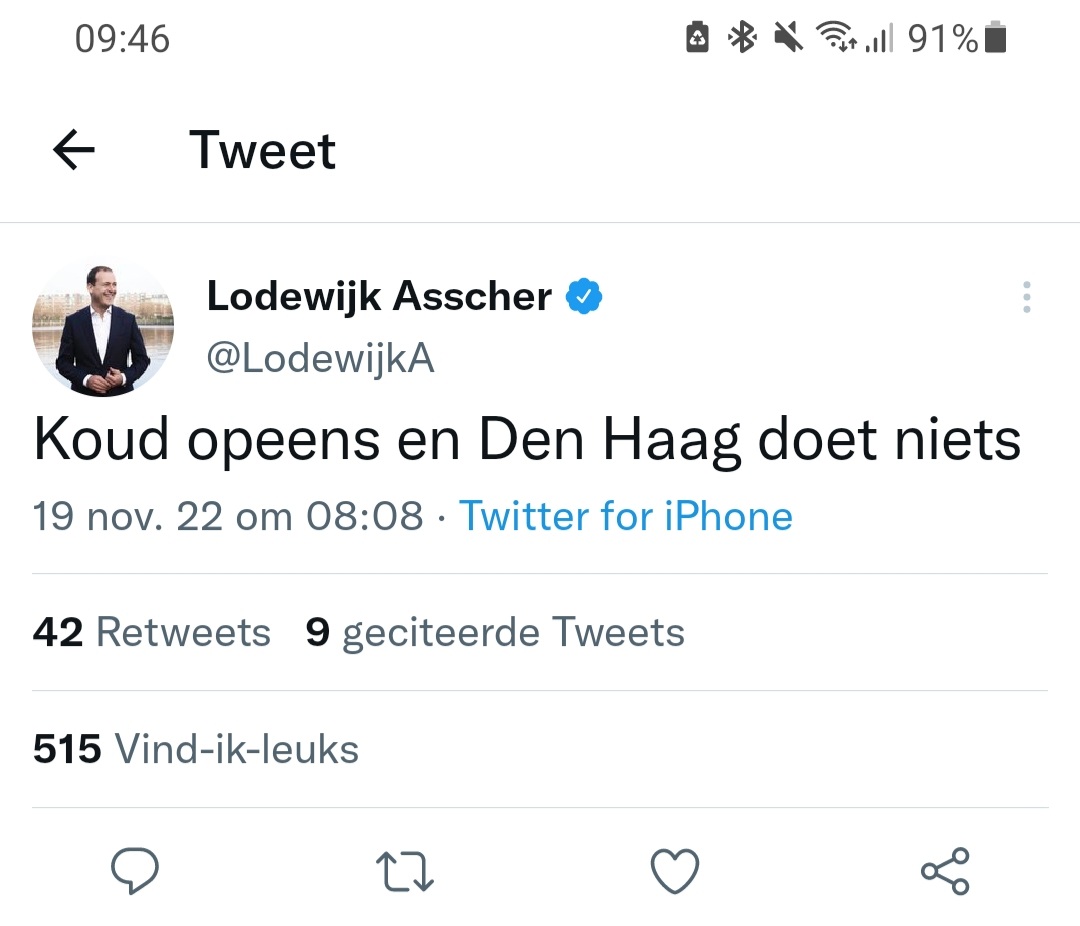View the 9 geciteerde Tweets list
The height and width of the screenshot is (926, 1080).
click(495, 632)
